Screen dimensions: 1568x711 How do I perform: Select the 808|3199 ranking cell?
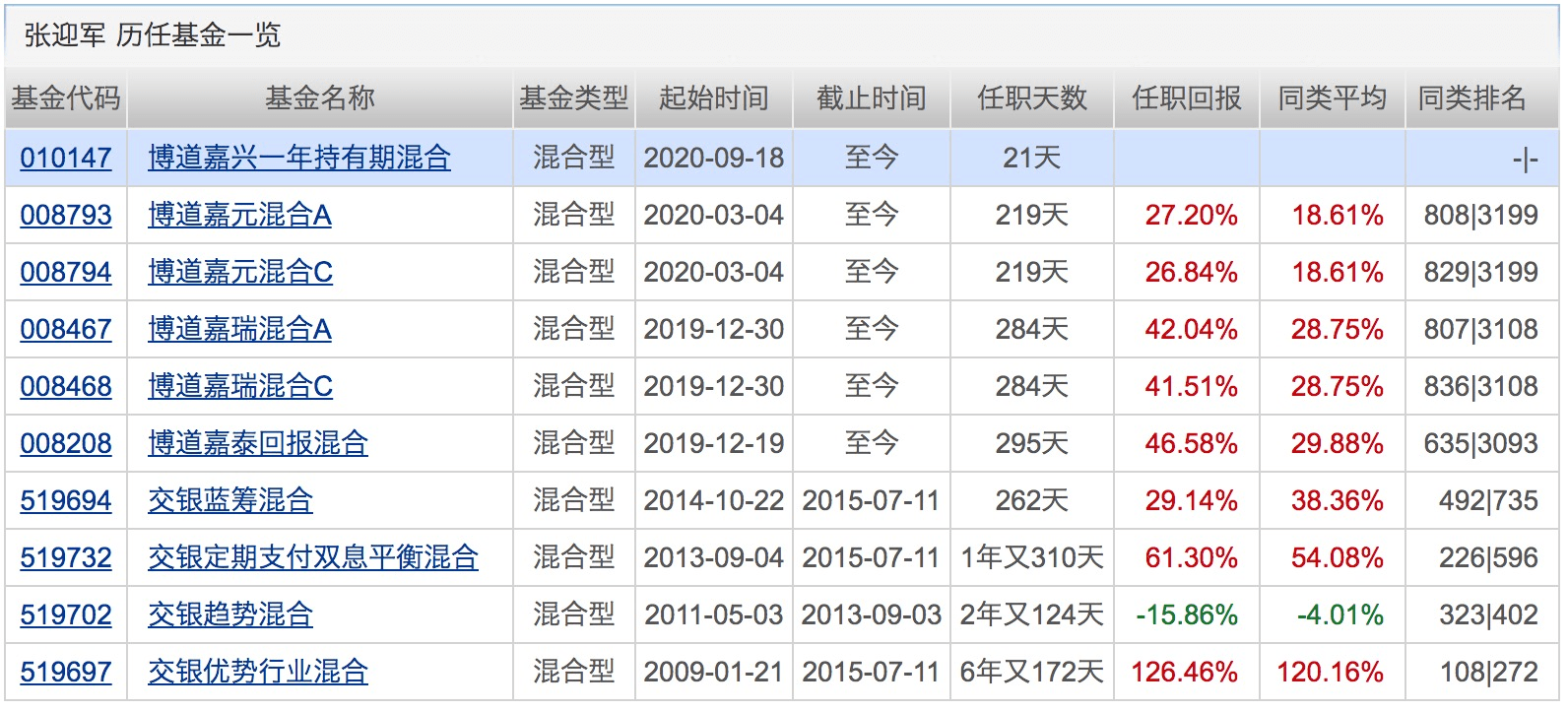click(x=1481, y=215)
